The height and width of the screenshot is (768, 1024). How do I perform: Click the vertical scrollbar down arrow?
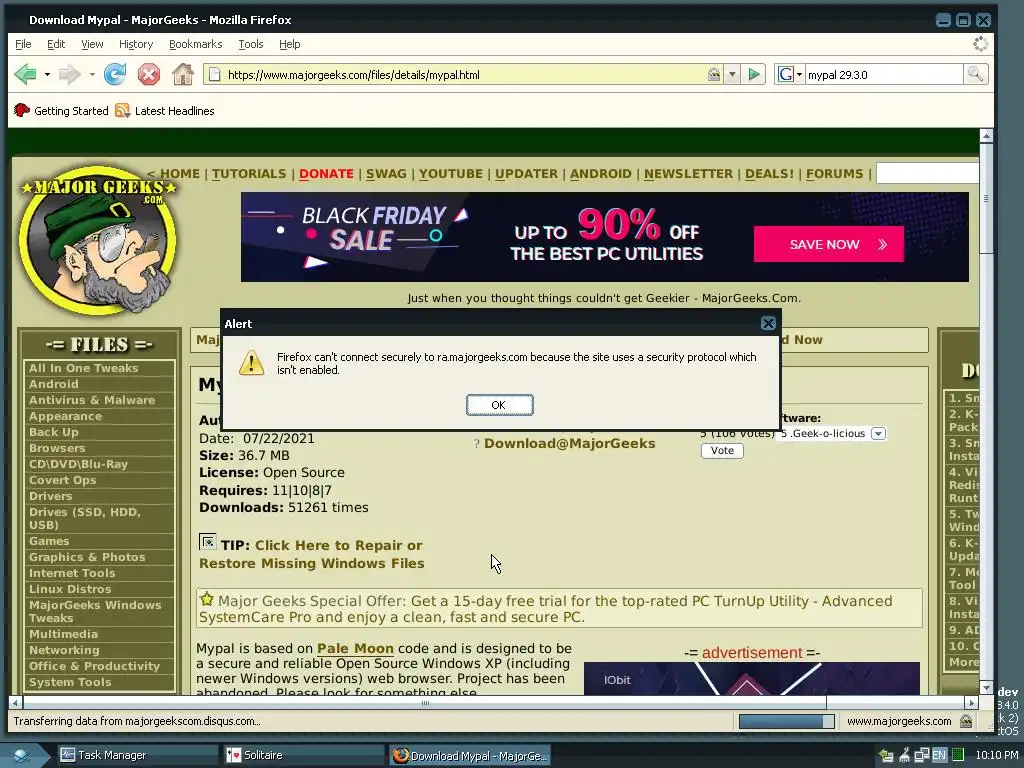986,688
